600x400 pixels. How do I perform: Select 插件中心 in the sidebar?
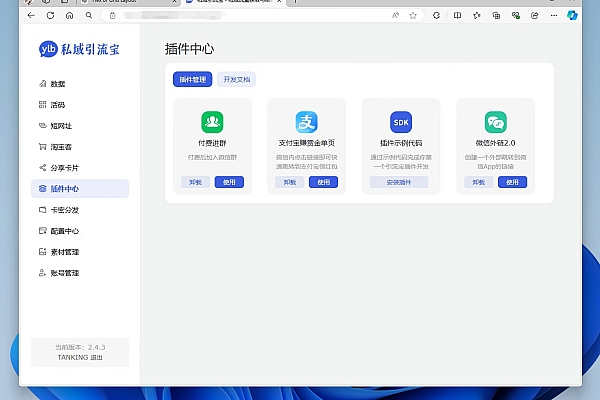pos(80,189)
